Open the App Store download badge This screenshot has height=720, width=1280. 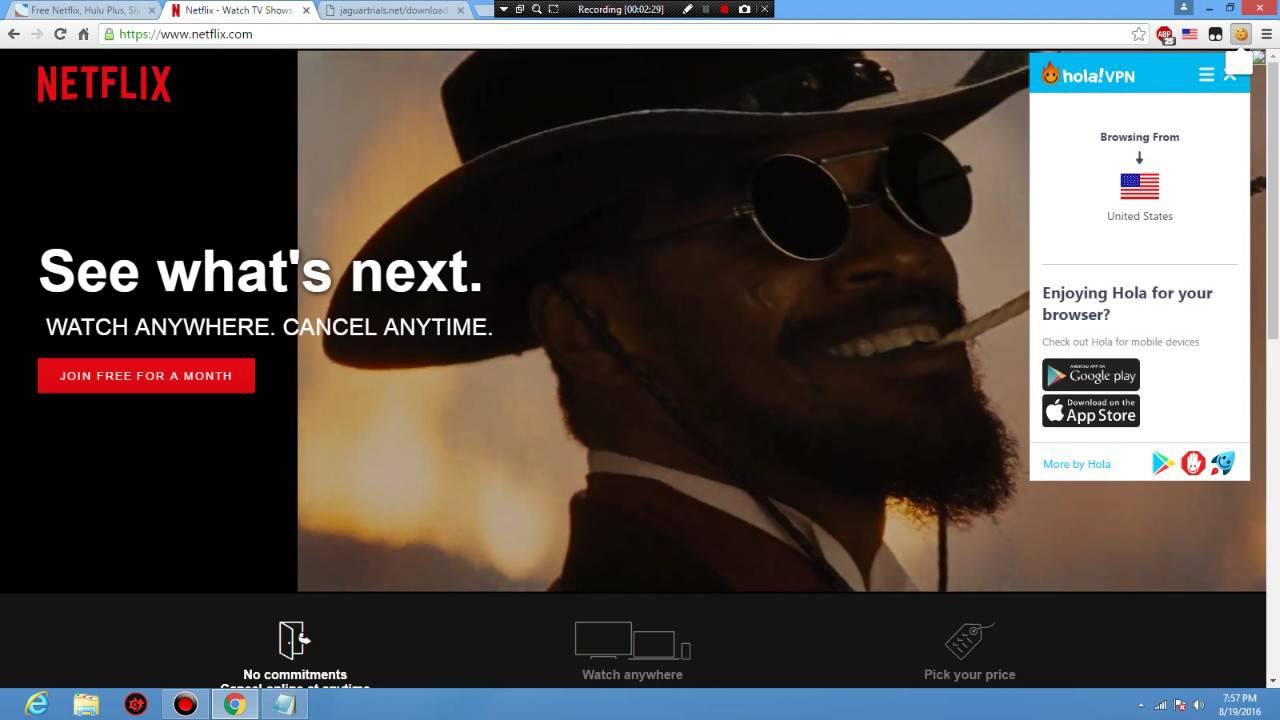(1091, 411)
